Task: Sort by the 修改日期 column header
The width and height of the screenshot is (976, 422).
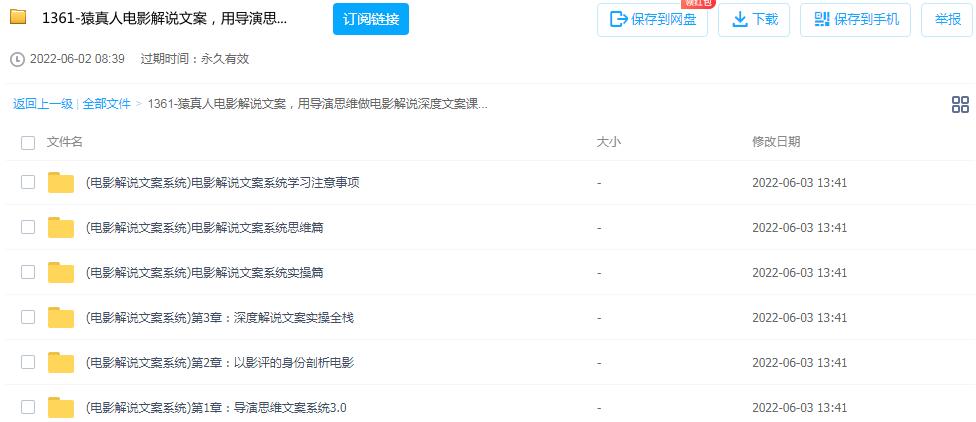Action: 776,142
